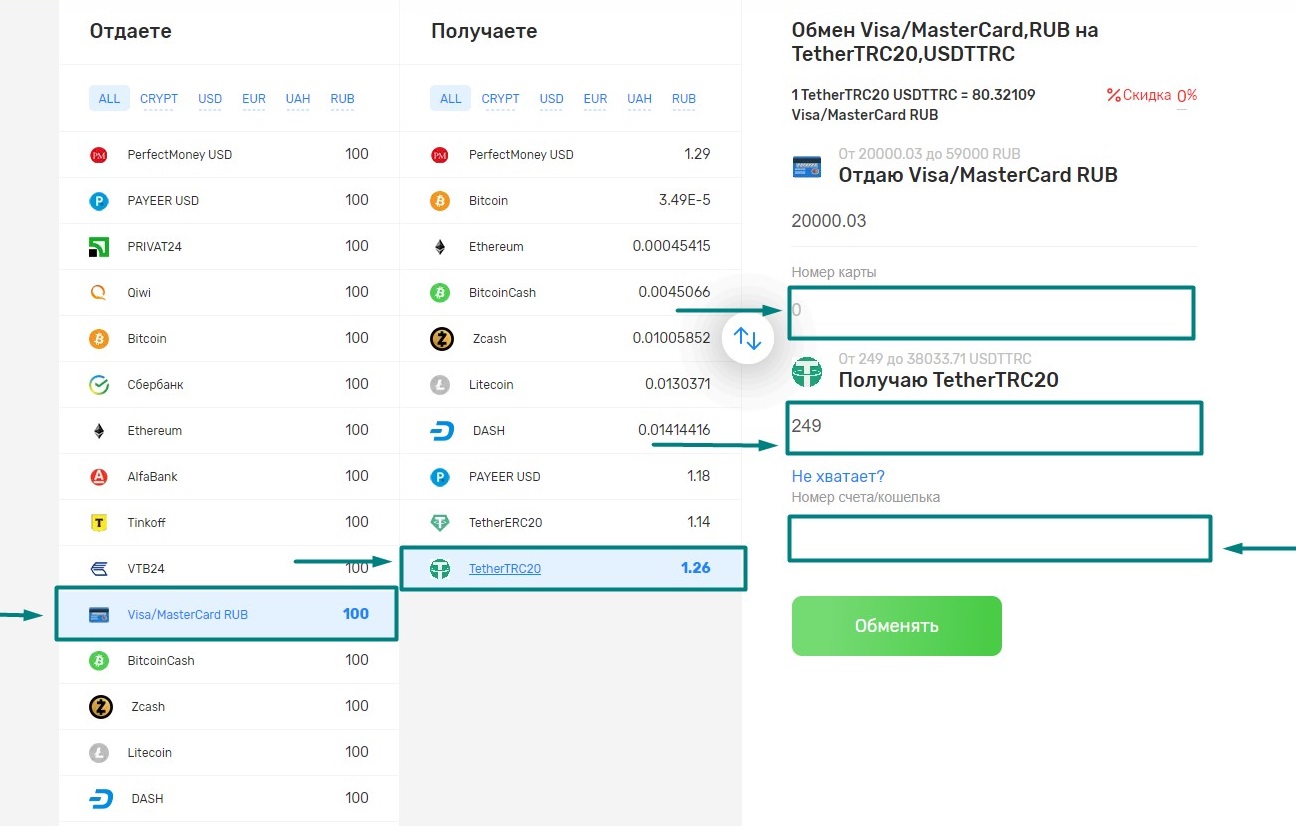Screen dimensions: 1296x830
Task: Filter Получаете list by UAH tab
Action: pos(639,99)
